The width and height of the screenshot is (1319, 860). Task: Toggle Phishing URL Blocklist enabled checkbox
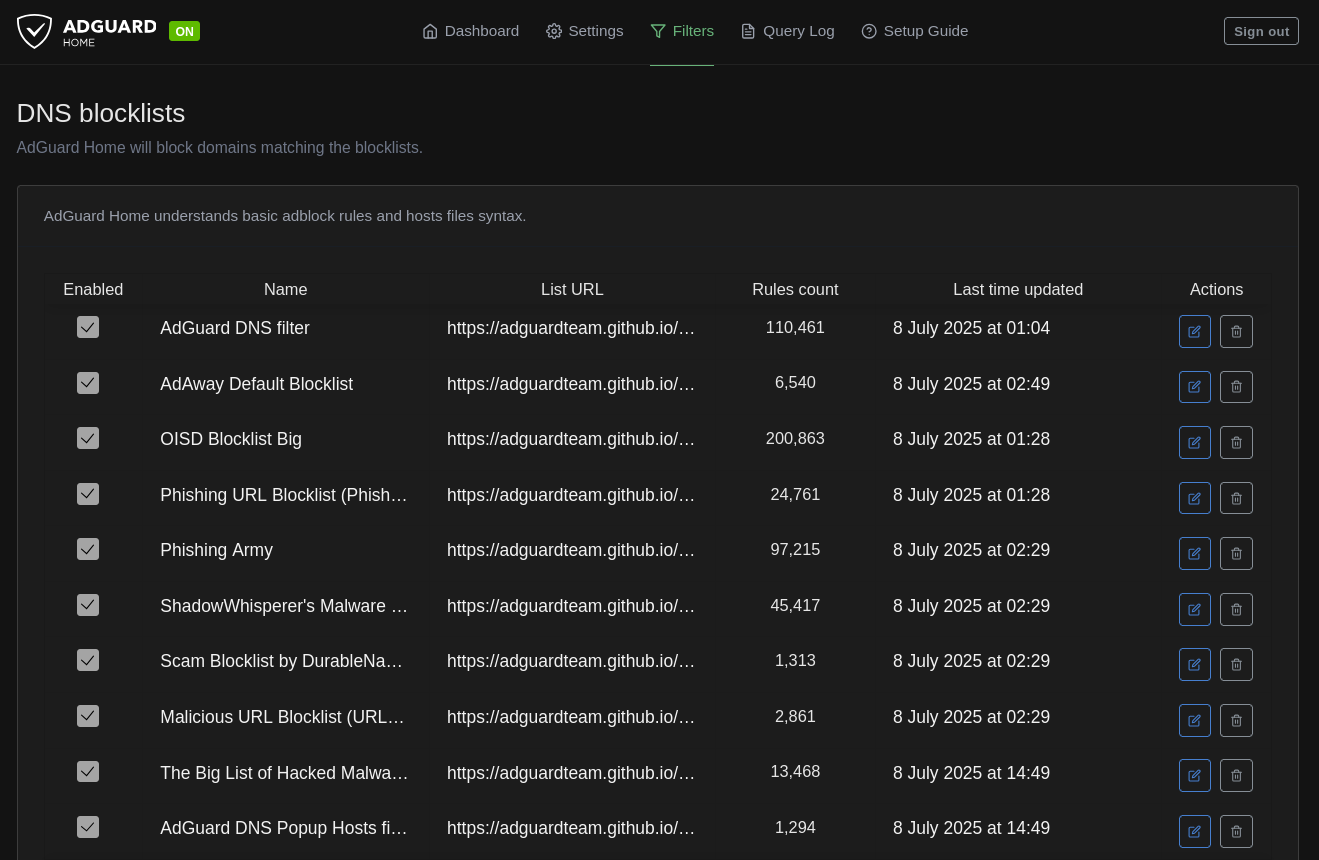point(88,494)
